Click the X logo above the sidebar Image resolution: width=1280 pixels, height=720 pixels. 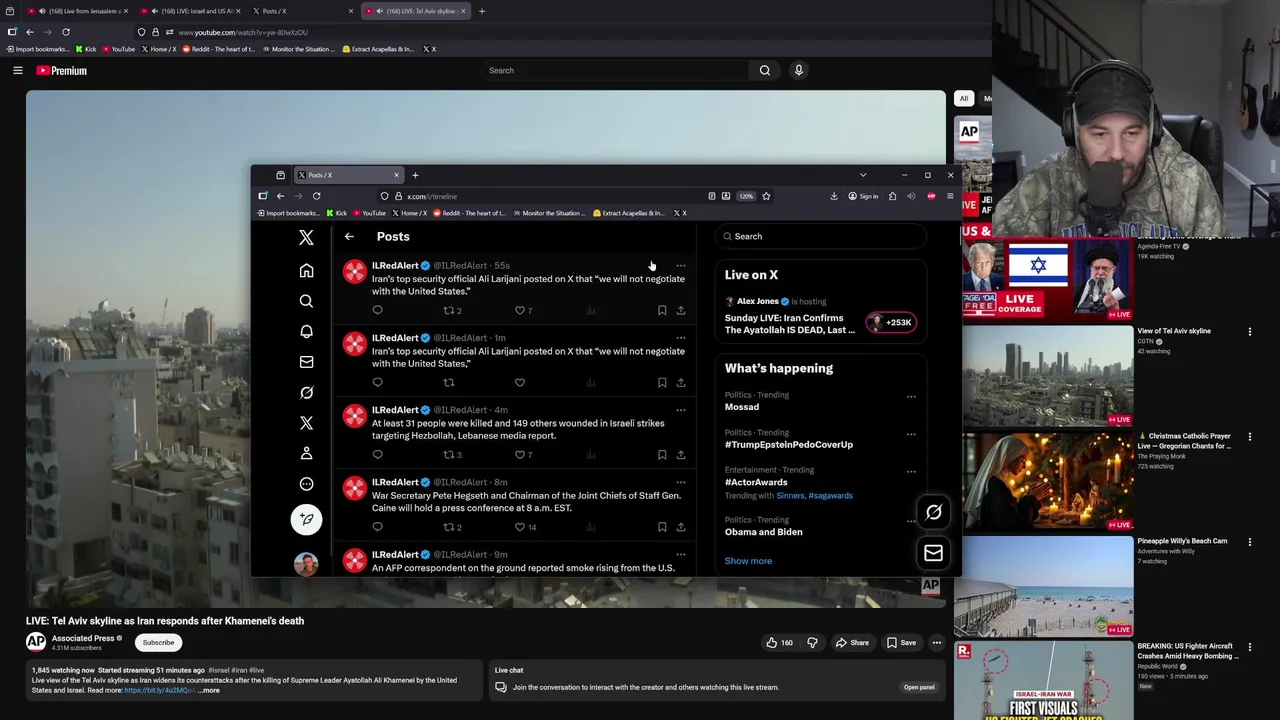coord(306,237)
